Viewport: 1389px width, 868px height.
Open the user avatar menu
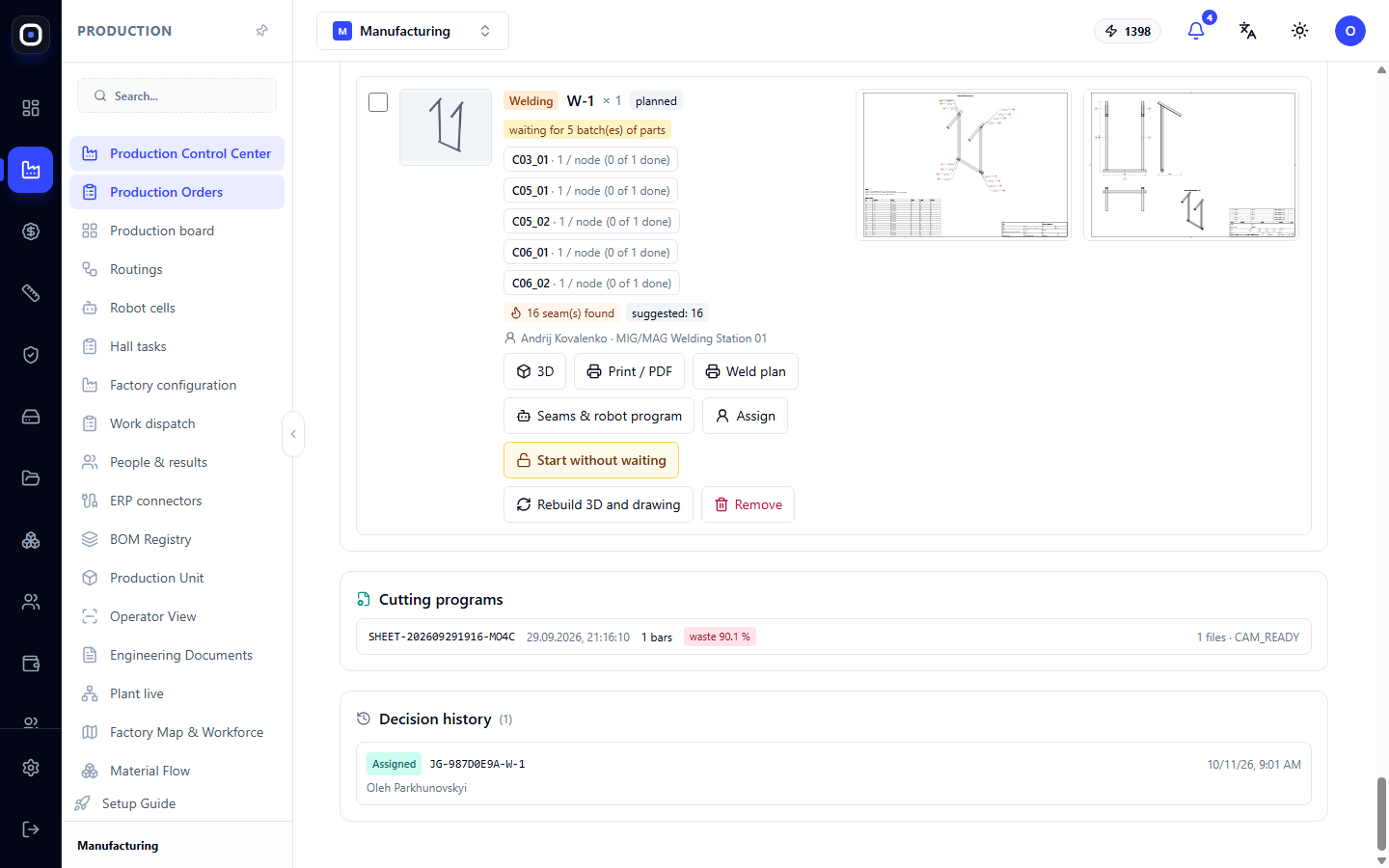tap(1350, 31)
